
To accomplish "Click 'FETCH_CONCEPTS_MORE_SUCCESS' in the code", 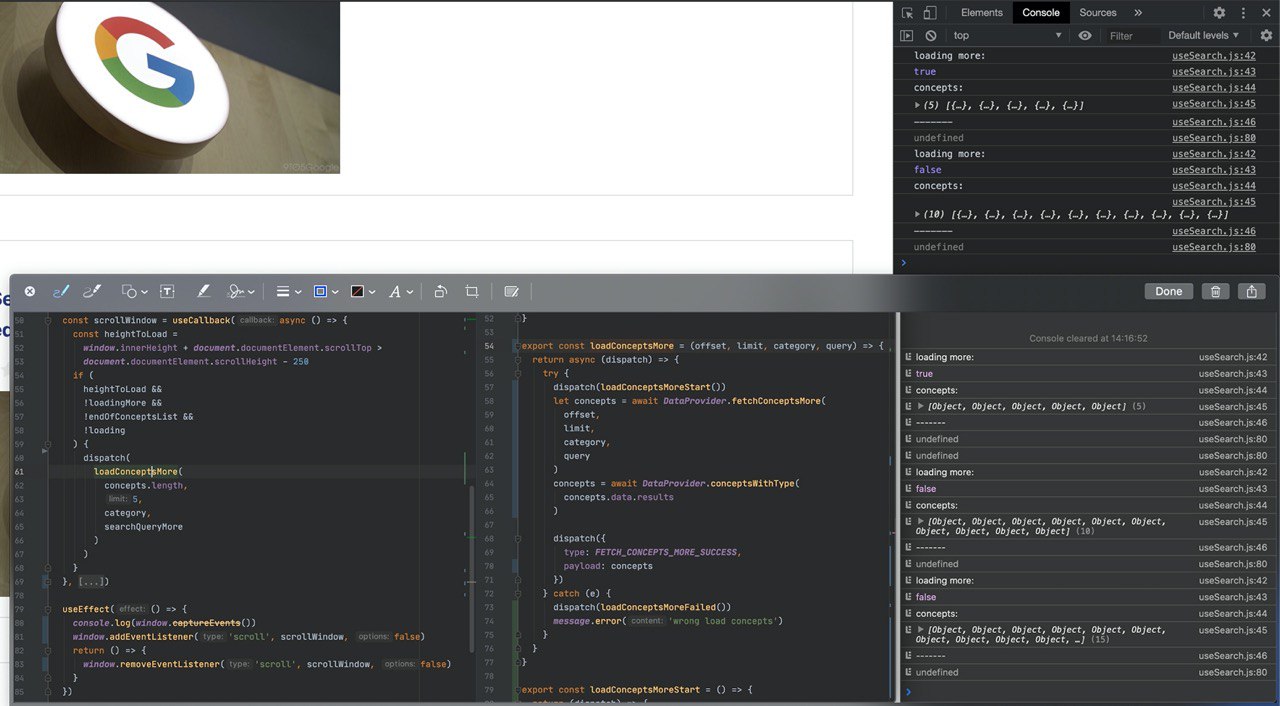I will pos(667,552).
